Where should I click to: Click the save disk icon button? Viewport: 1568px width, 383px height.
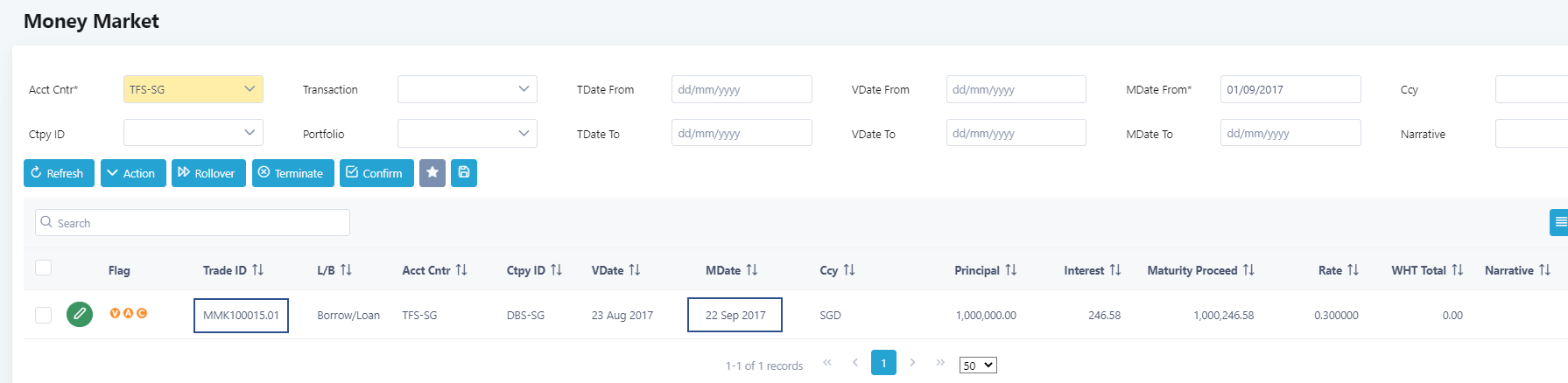click(x=464, y=173)
